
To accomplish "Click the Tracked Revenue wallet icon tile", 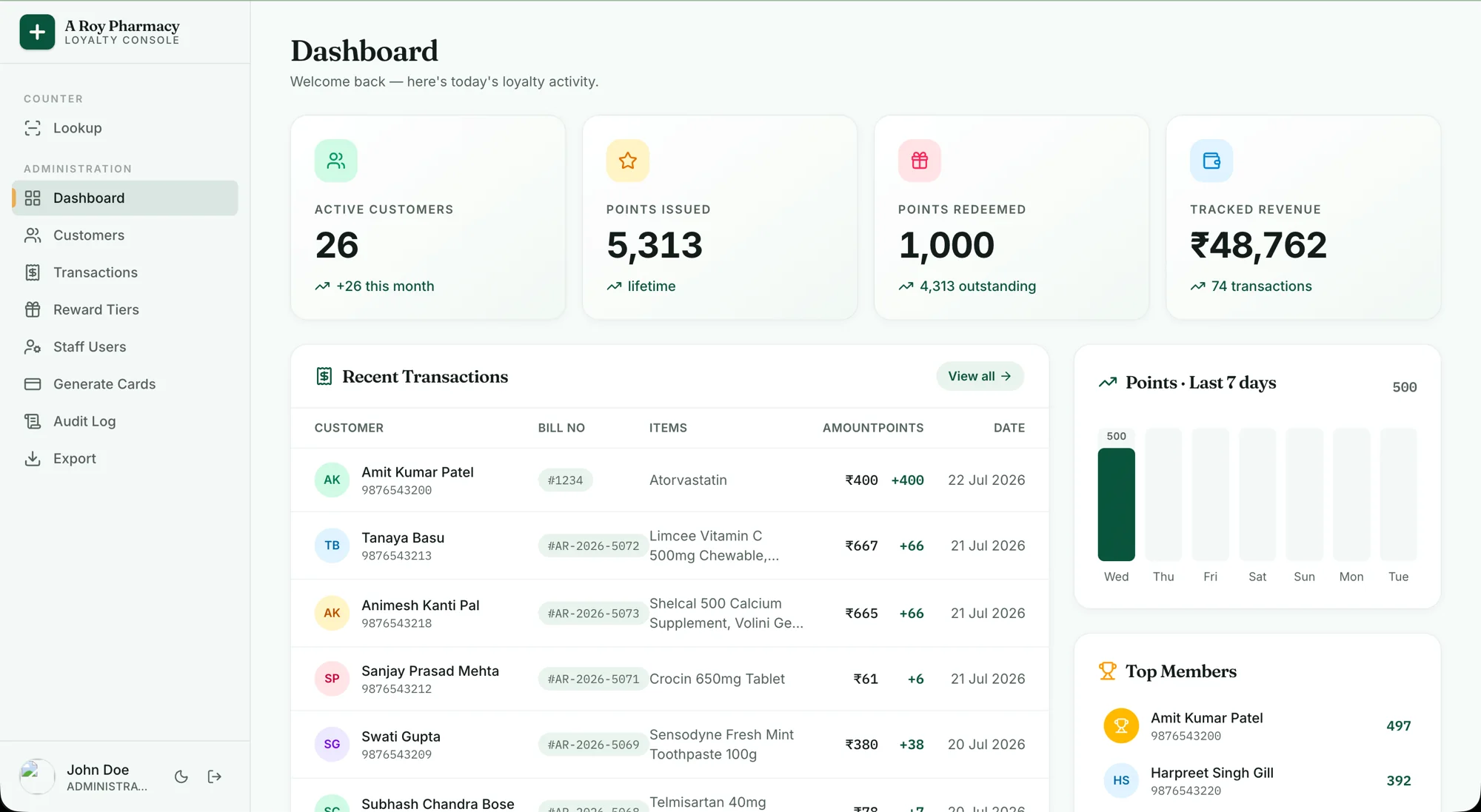I will (x=1211, y=161).
